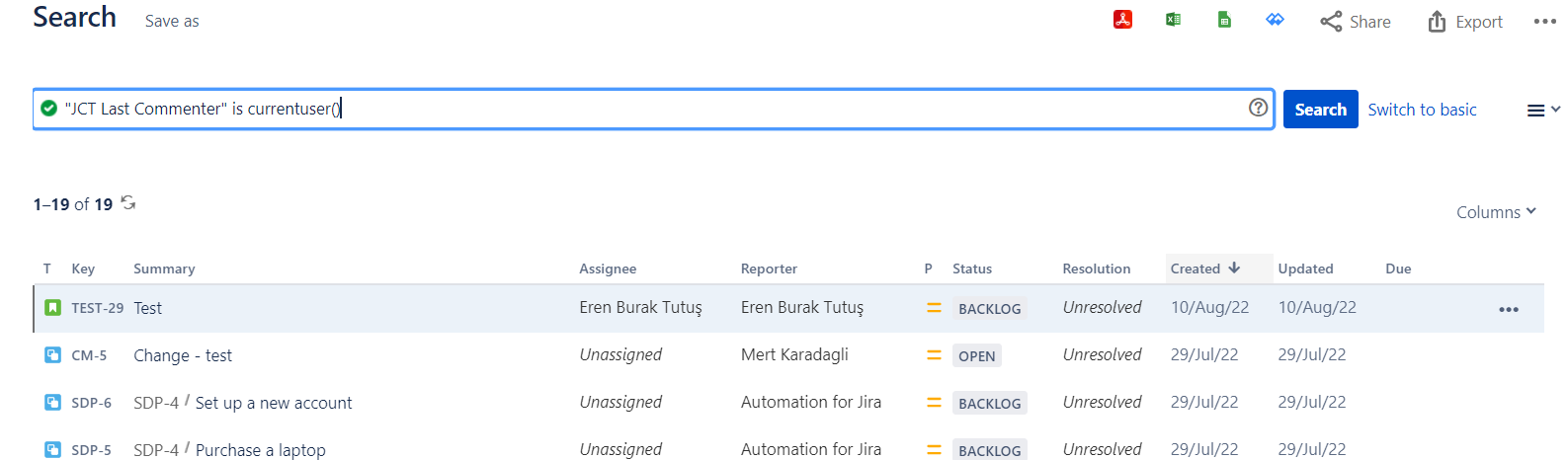Open Set up a new account summary
The image size is (1568, 460).
click(x=274, y=403)
